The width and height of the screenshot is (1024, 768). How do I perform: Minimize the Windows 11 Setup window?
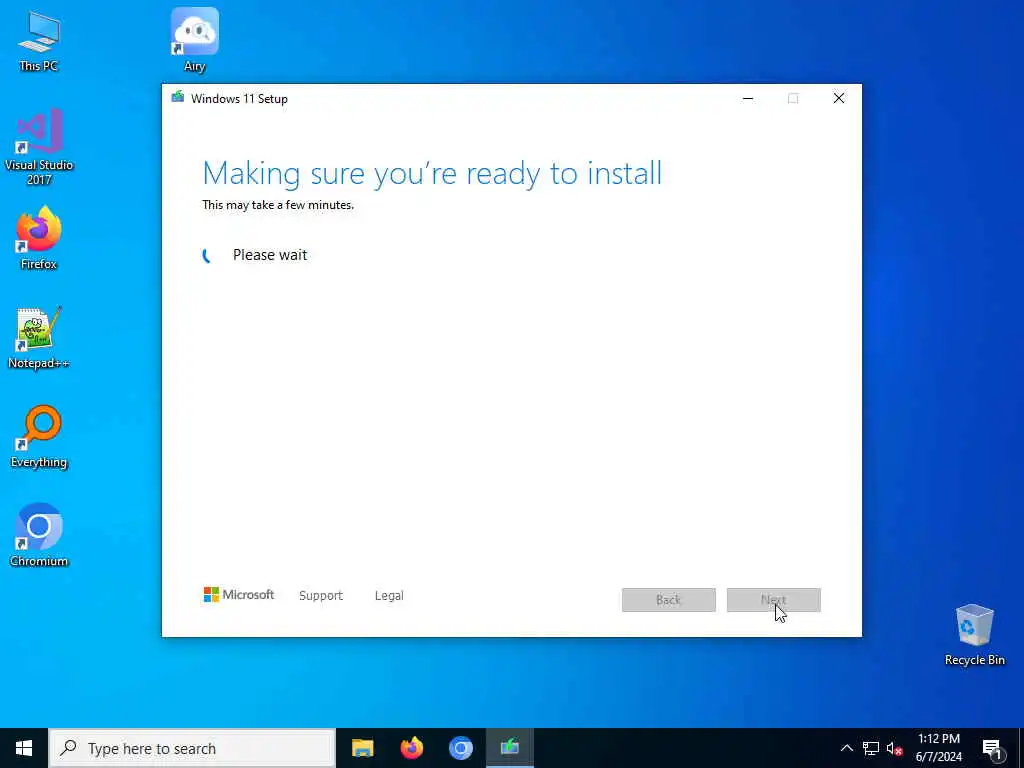tap(748, 99)
